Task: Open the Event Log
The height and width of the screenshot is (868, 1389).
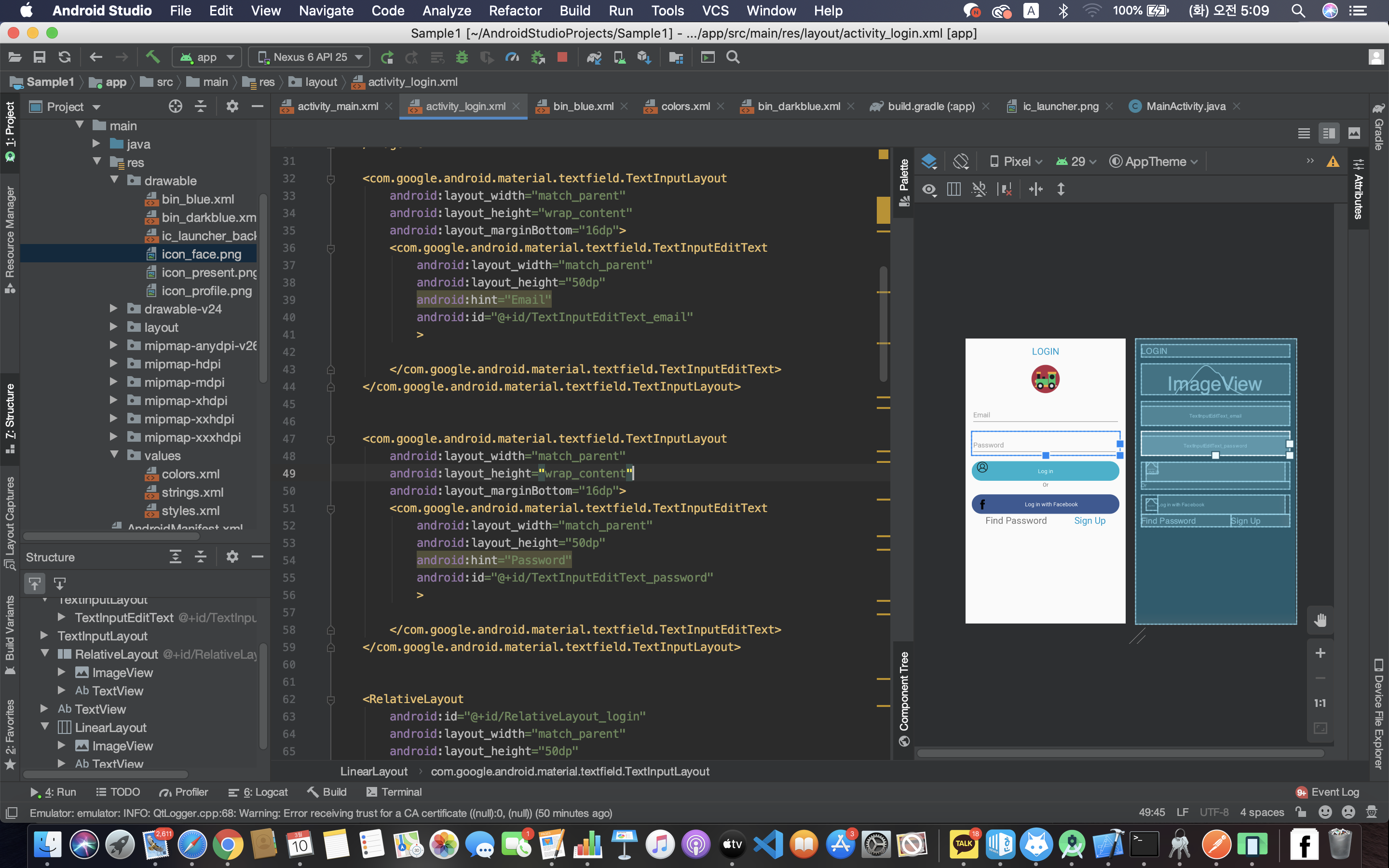Action: click(1328, 792)
